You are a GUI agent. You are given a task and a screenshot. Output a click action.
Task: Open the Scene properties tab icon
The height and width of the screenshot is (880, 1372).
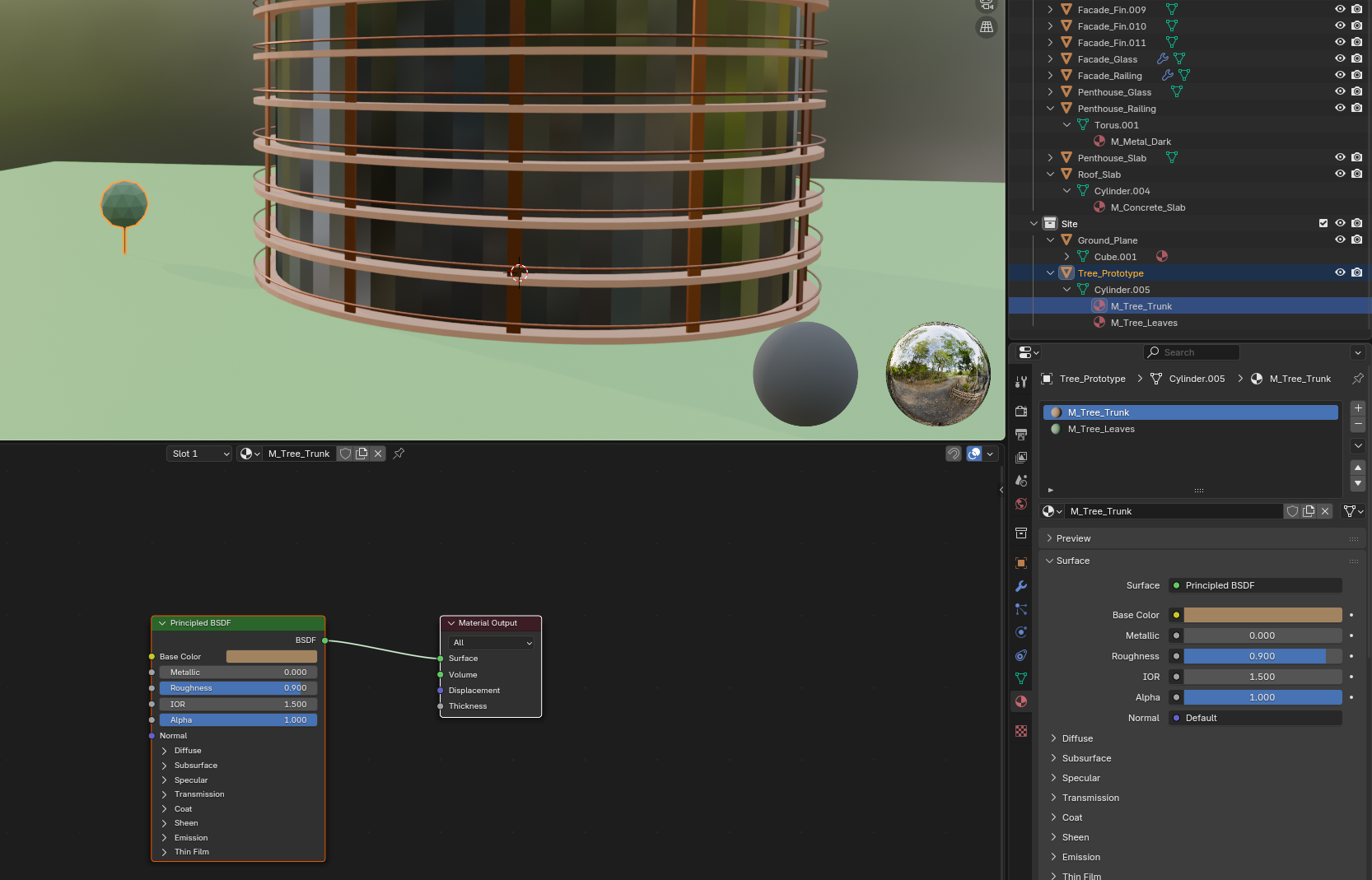[1021, 480]
